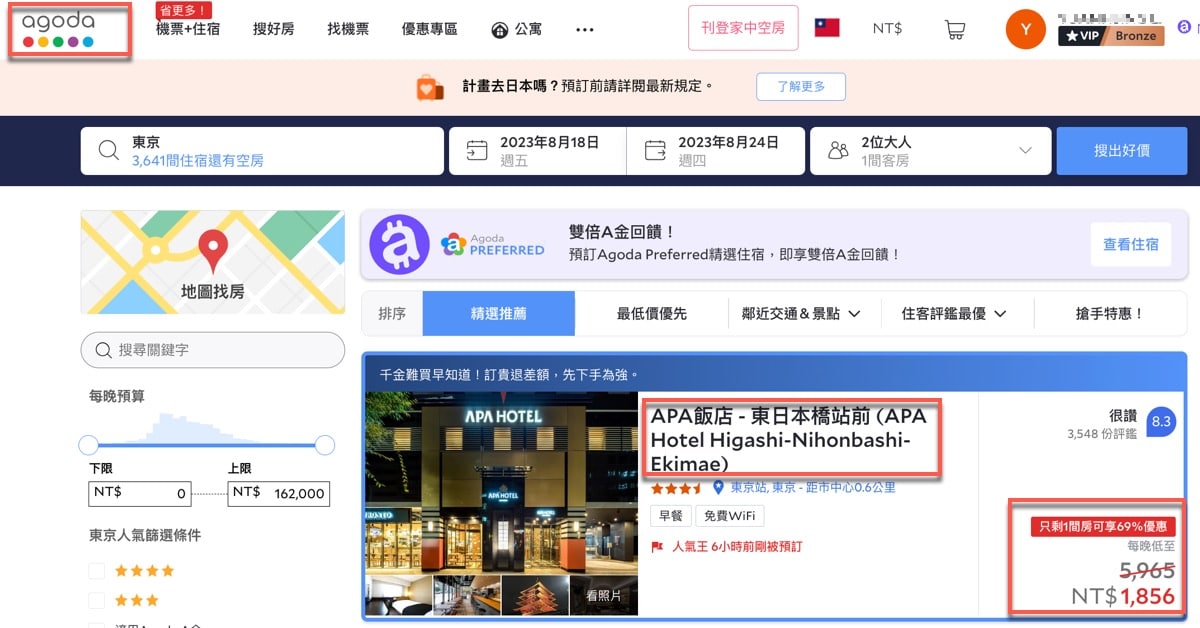Click the lower budget slider handle
The image size is (1200, 628).
click(x=89, y=445)
